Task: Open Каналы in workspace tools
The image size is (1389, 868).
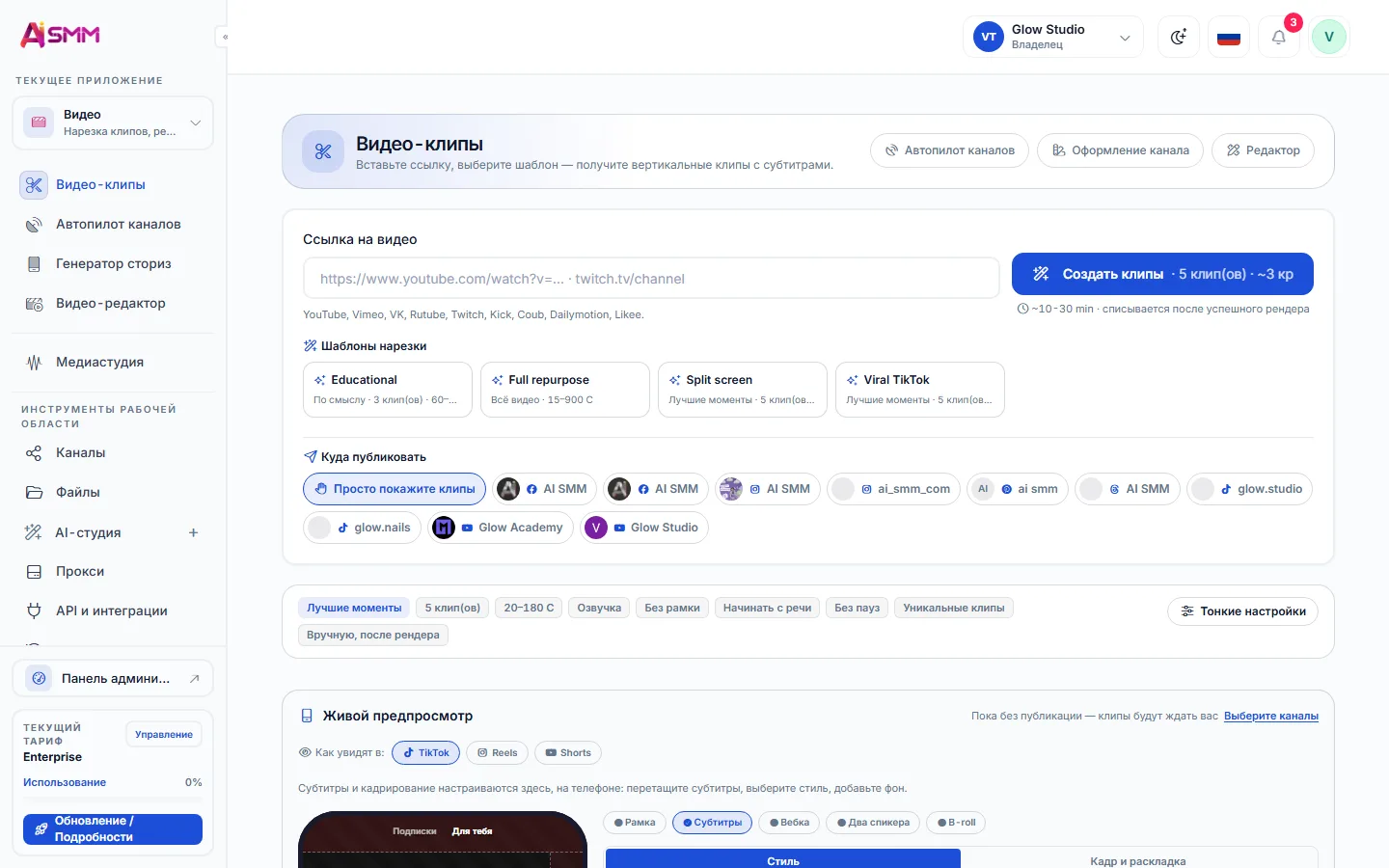Action: pos(113,452)
